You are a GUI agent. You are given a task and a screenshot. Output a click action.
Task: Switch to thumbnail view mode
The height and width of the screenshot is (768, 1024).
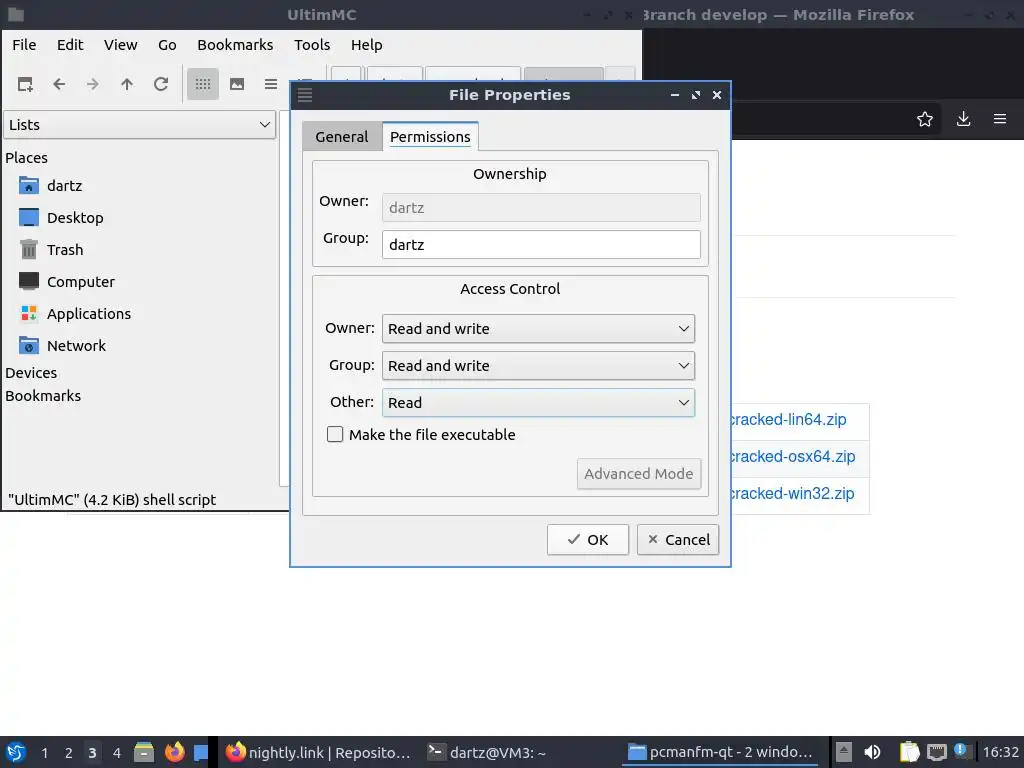click(x=236, y=84)
